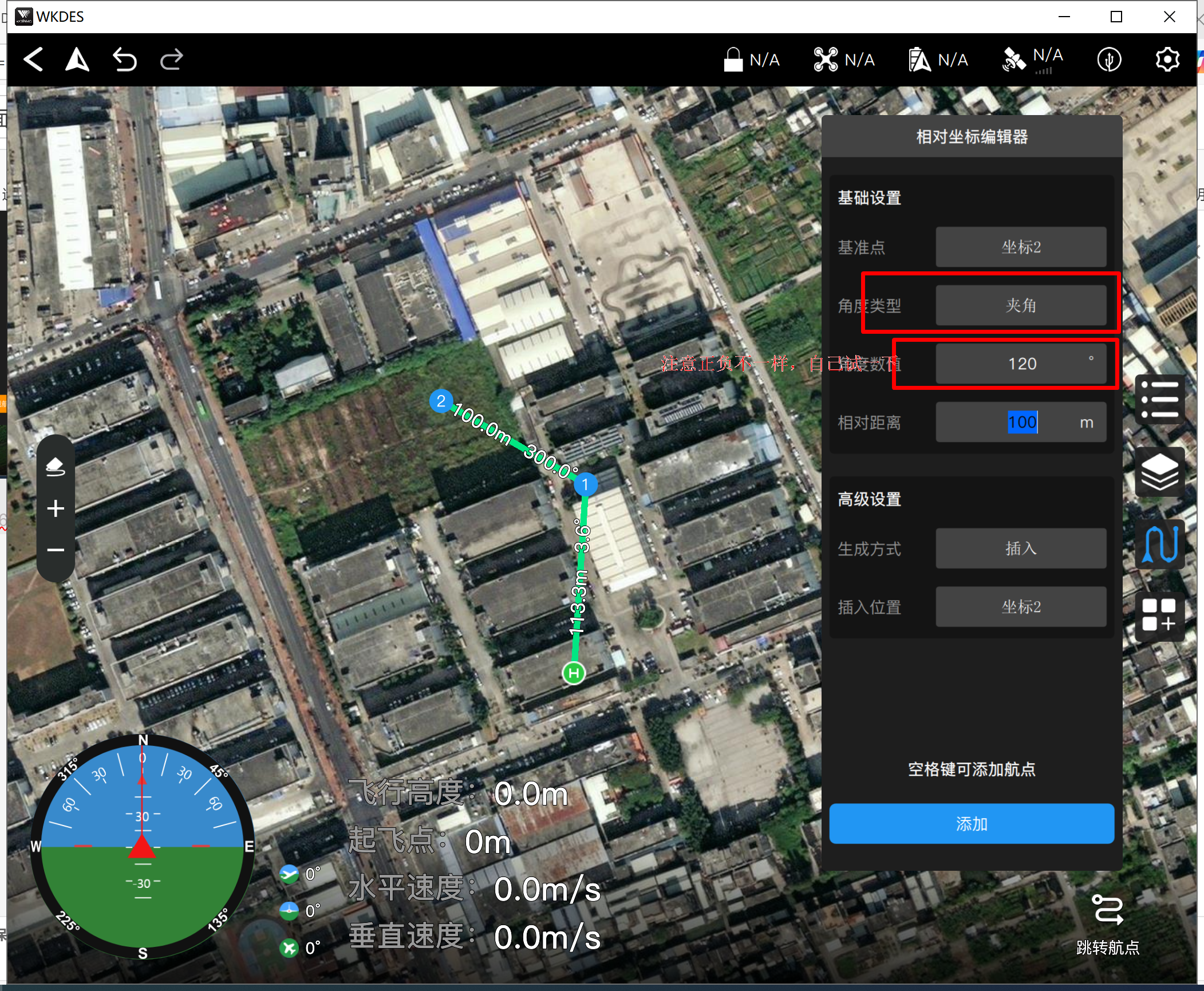Click the back arrow icon
The height and width of the screenshot is (991, 1204).
pyautogui.click(x=33, y=60)
